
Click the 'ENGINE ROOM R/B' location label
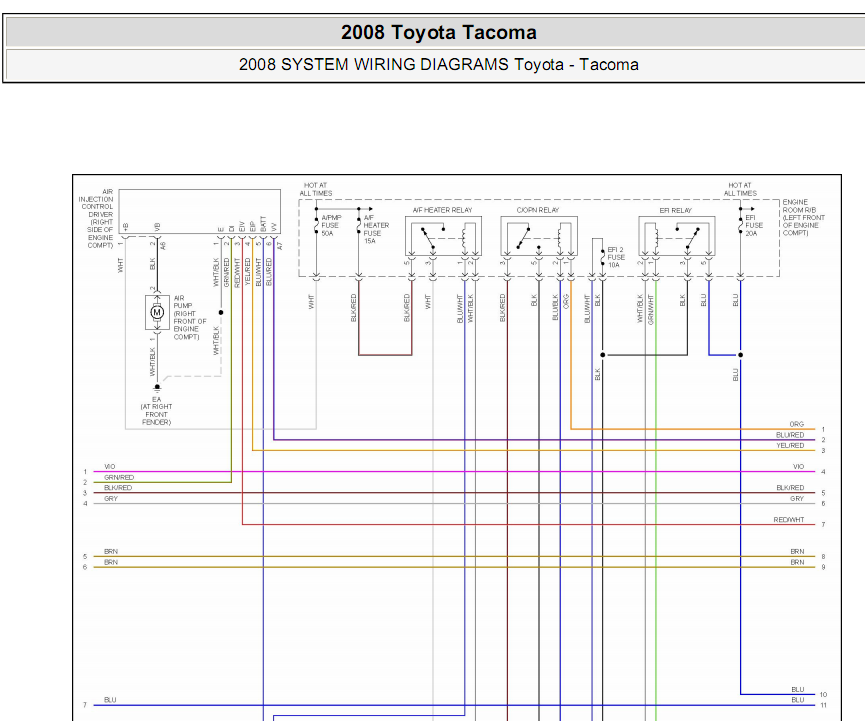point(803,217)
